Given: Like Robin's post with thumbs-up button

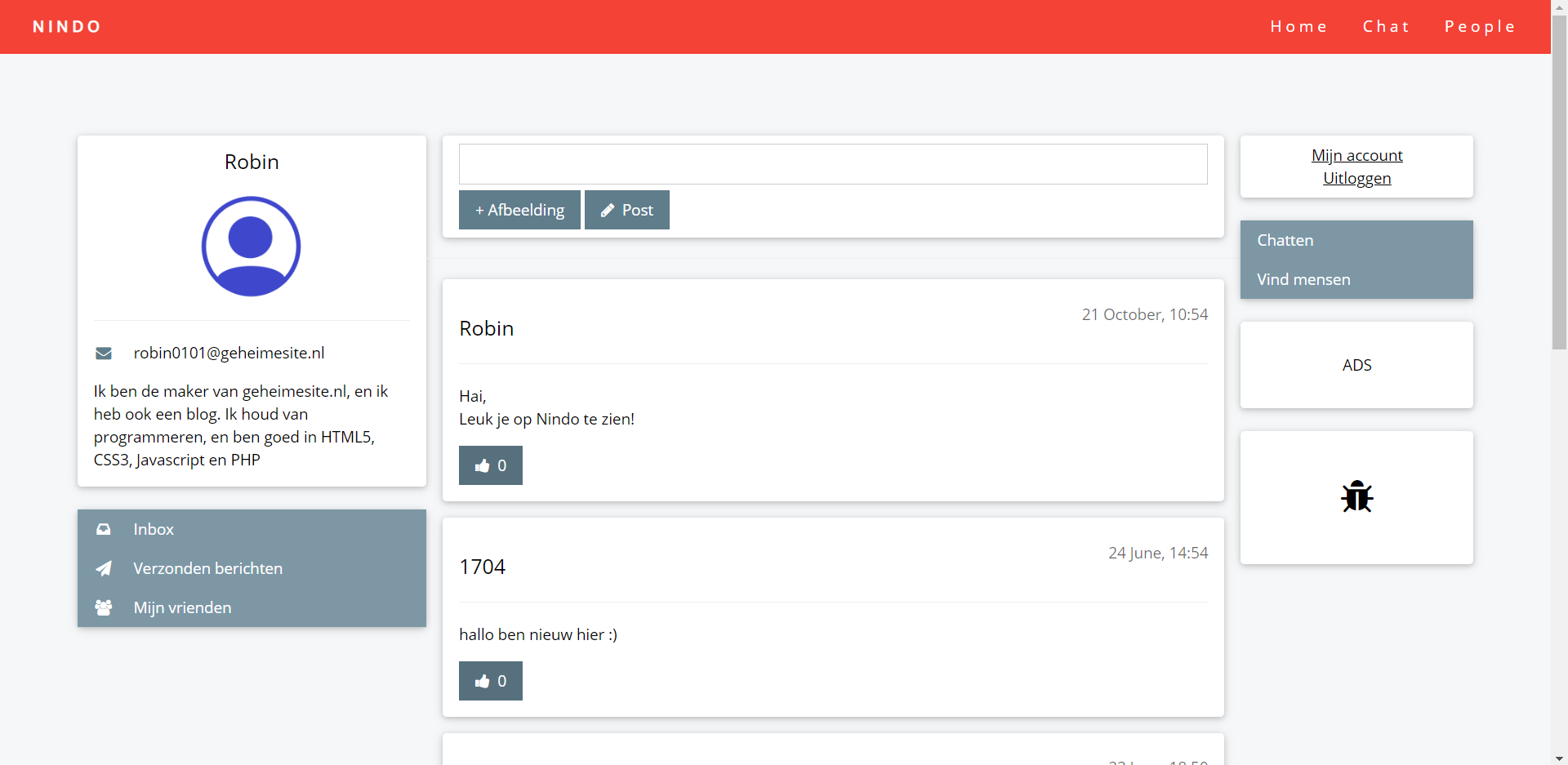Looking at the screenshot, I should coord(491,465).
